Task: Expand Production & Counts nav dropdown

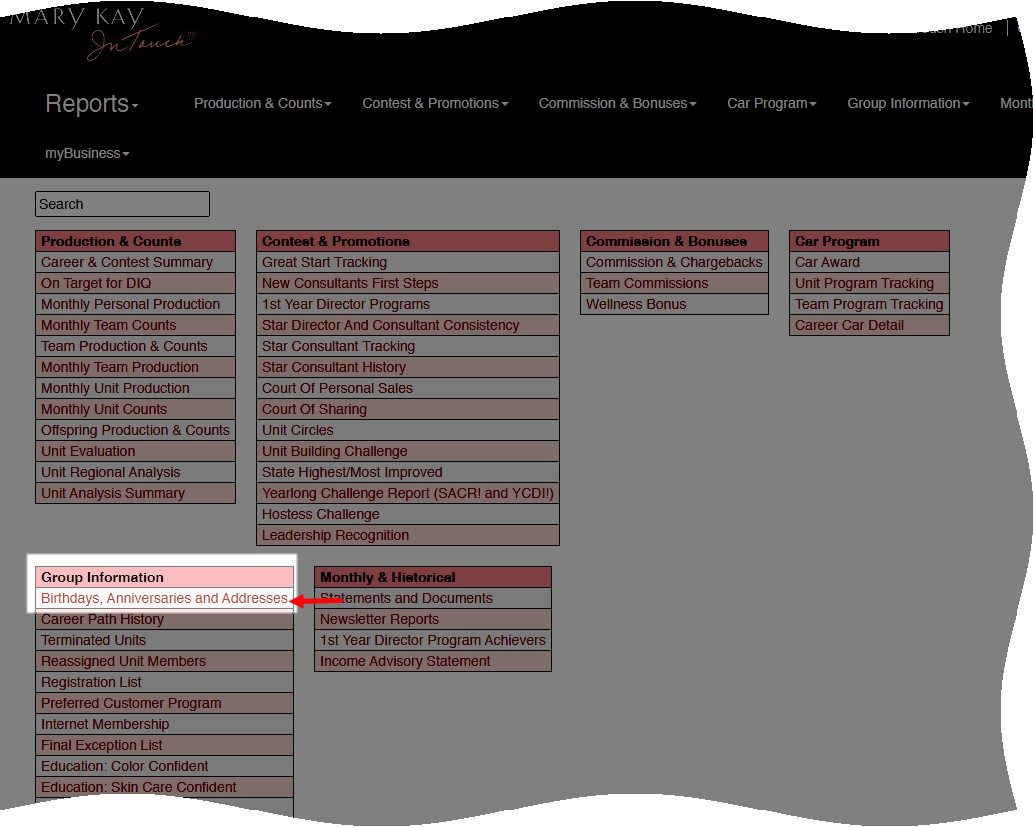Action: point(262,104)
